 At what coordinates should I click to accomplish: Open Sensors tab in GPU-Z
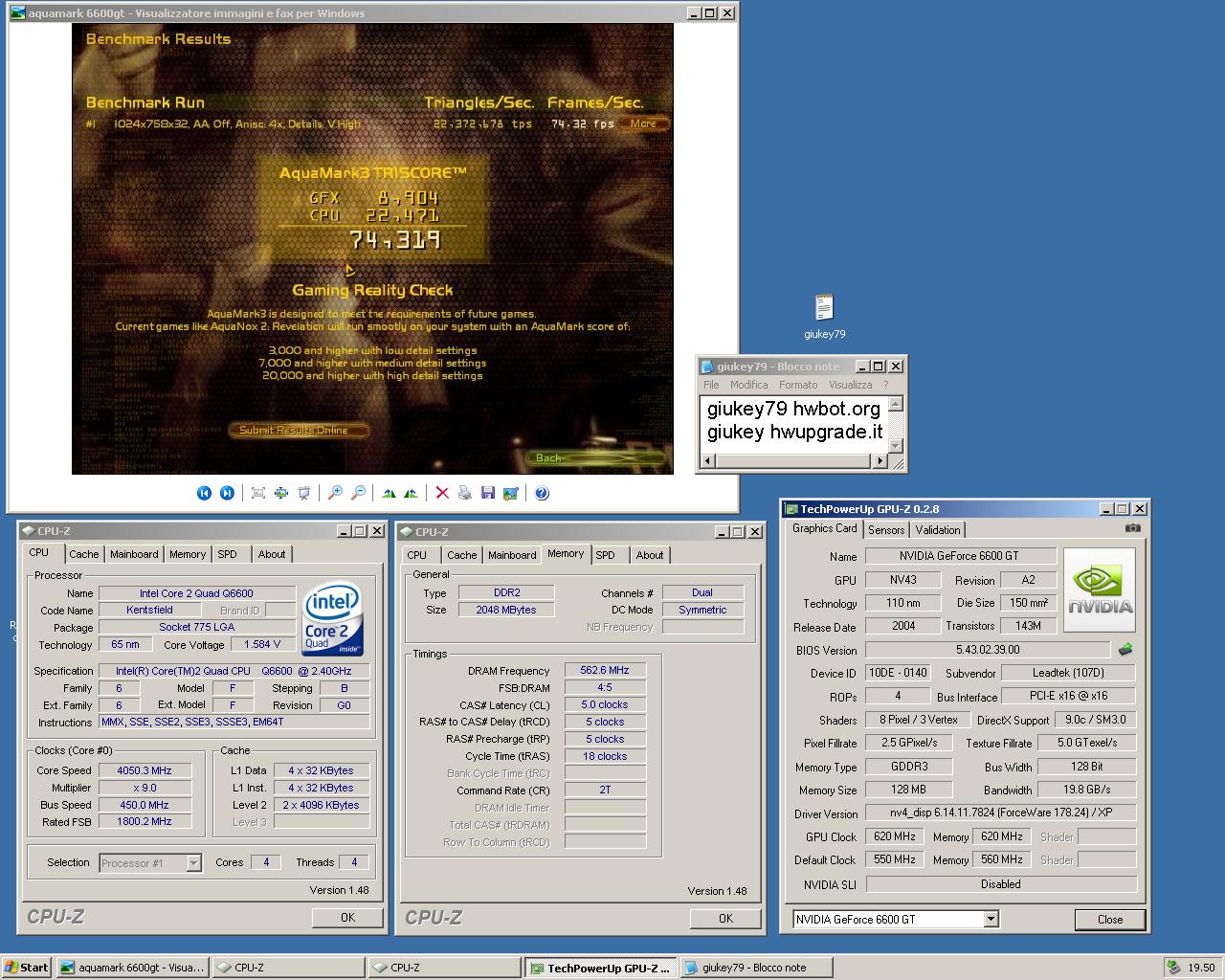[886, 530]
